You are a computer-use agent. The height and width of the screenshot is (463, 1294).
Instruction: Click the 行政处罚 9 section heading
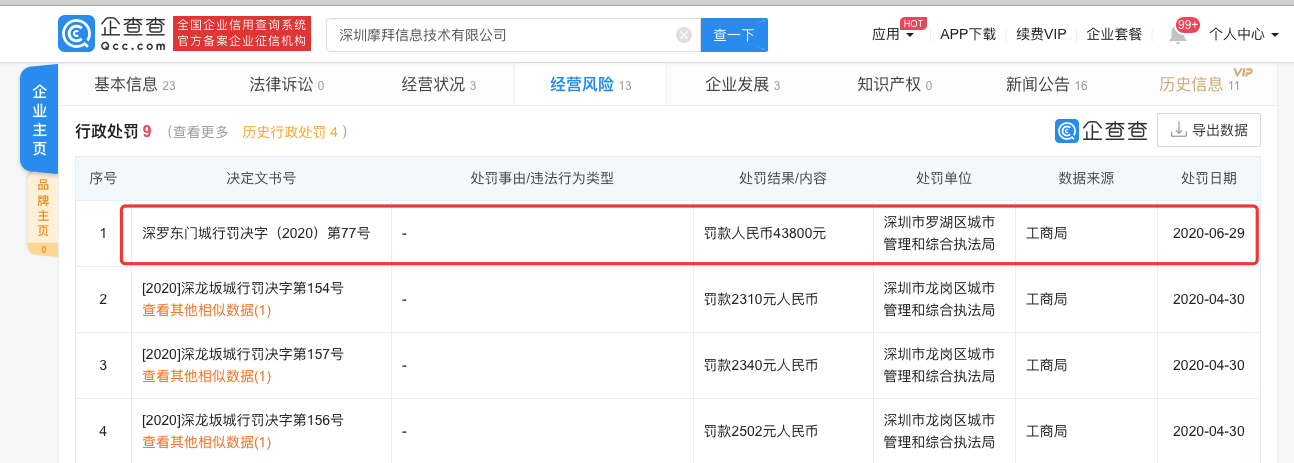coord(113,131)
